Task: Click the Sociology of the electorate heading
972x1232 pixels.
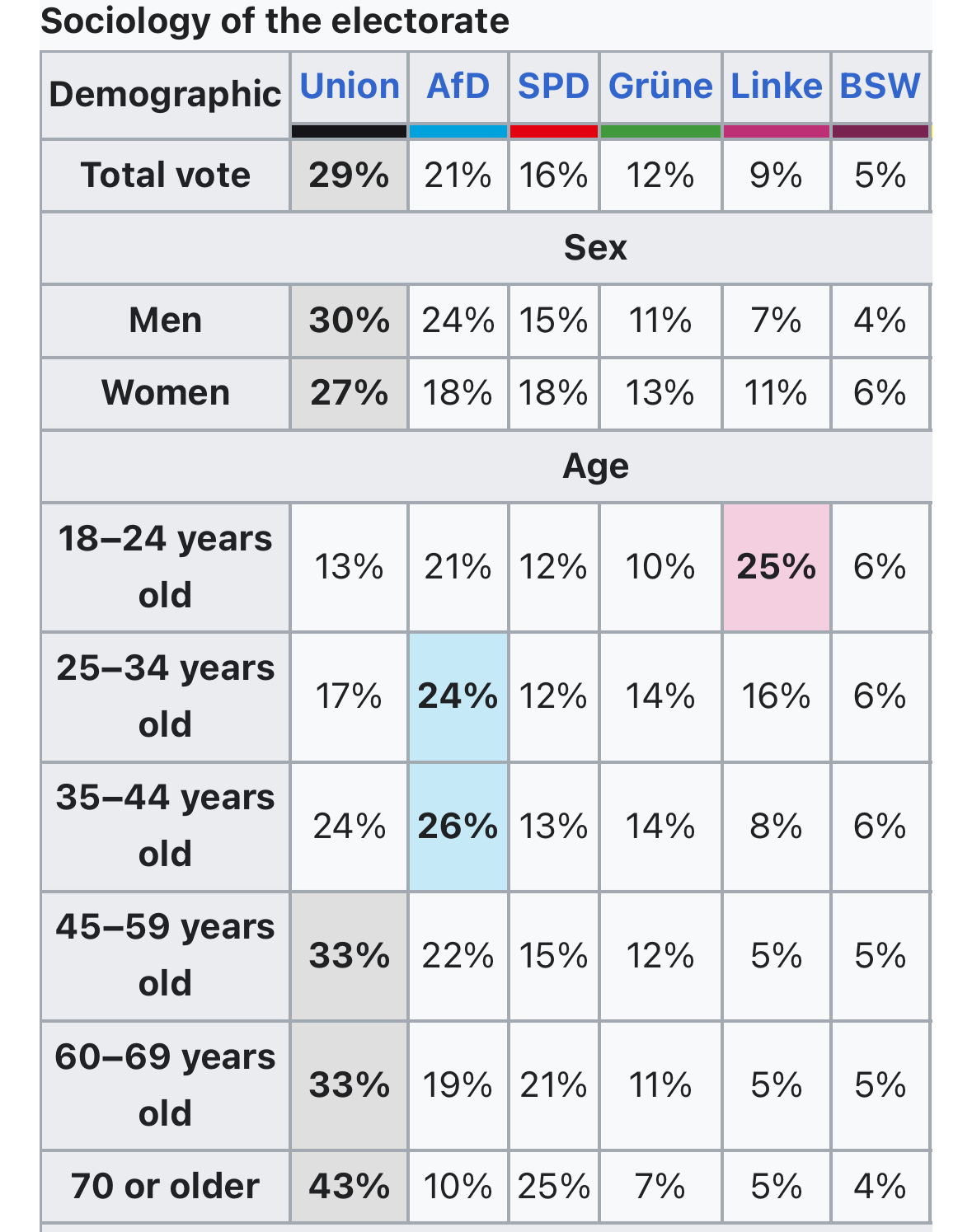Action: click(275, 21)
